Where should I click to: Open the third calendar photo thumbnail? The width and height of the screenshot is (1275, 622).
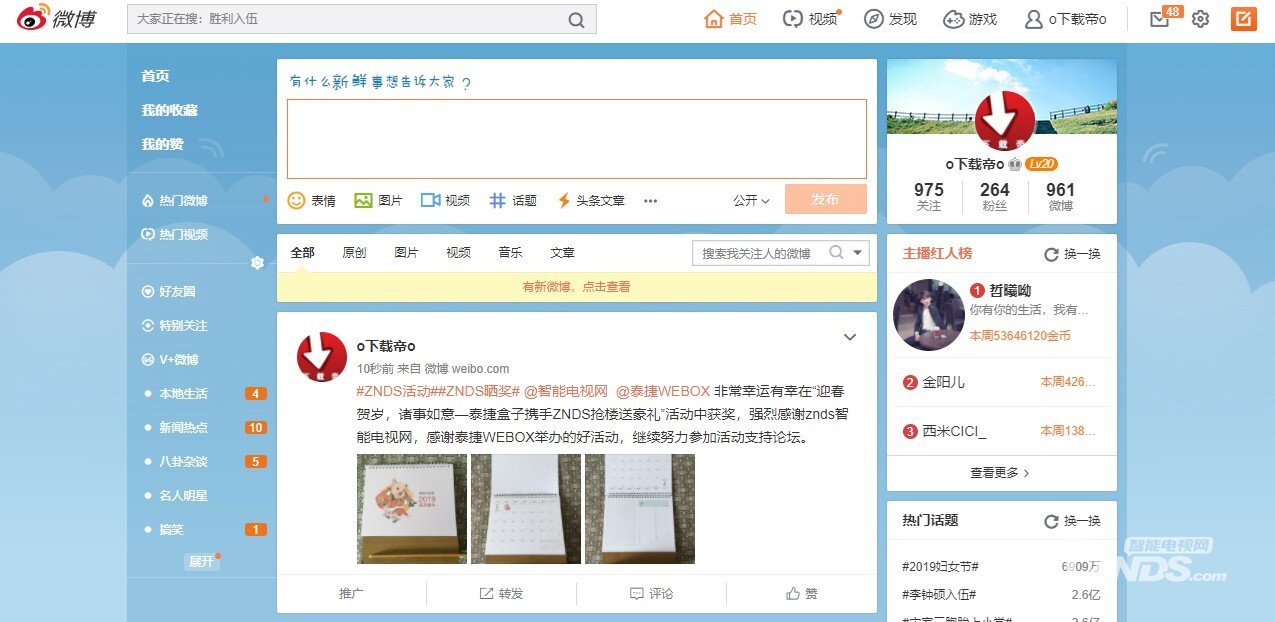pyautogui.click(x=640, y=509)
